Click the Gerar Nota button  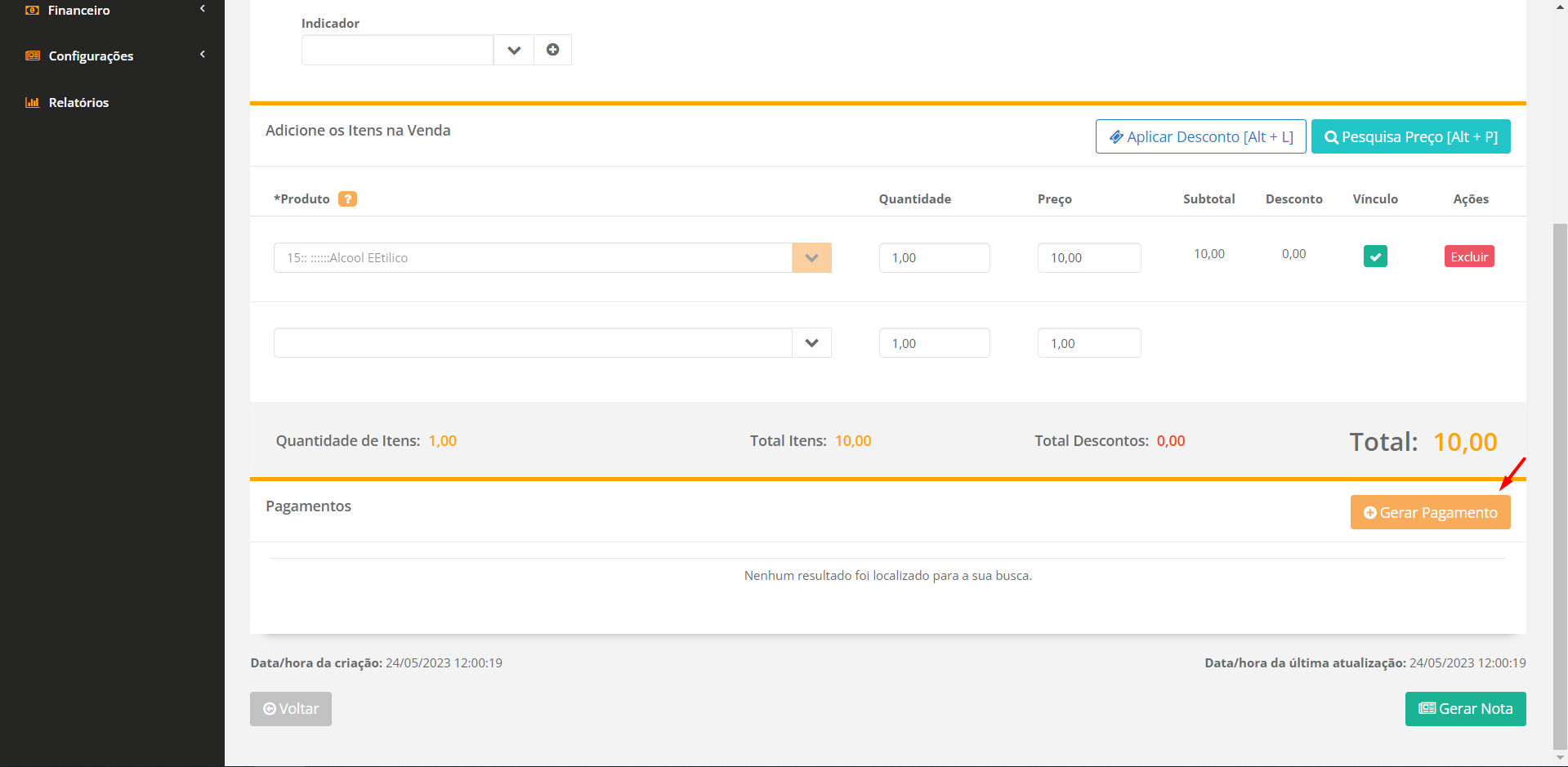point(1465,708)
